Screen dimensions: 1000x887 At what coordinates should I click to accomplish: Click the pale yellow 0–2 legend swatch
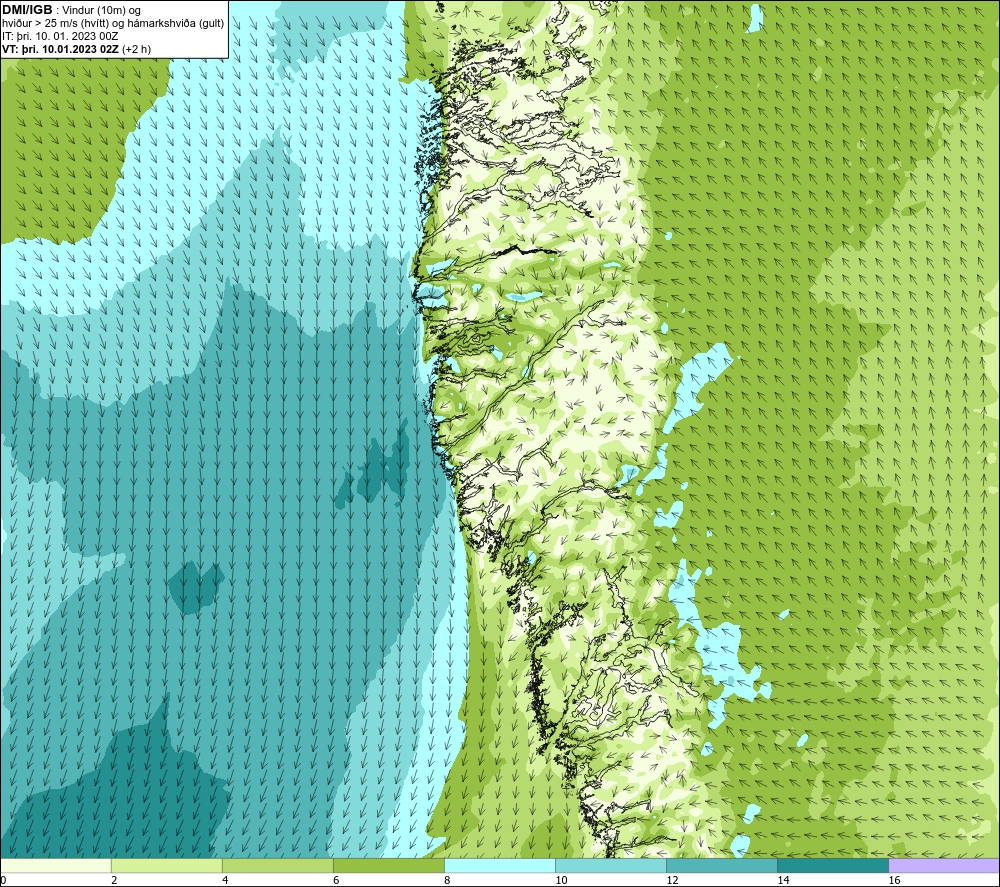click(56, 865)
